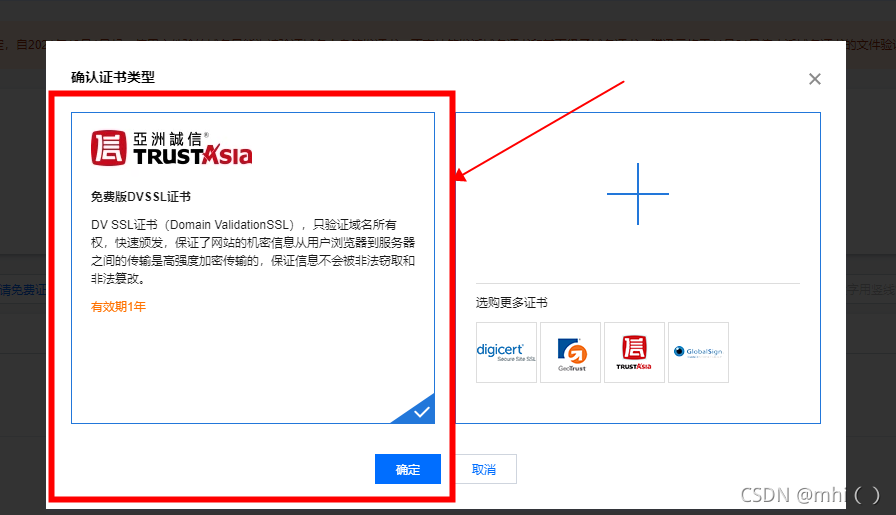The image size is (896, 515).
Task: Click the DV SSL certificate description paragraph
Action: click(253, 251)
